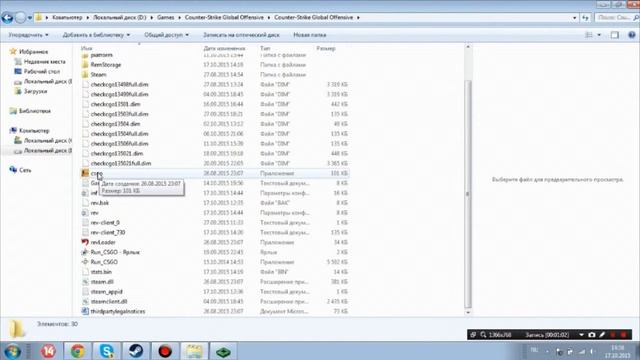Viewport: 640px width, 360px height.
Task: Open the recorder bar dropdown arrow
Action: pos(581,335)
